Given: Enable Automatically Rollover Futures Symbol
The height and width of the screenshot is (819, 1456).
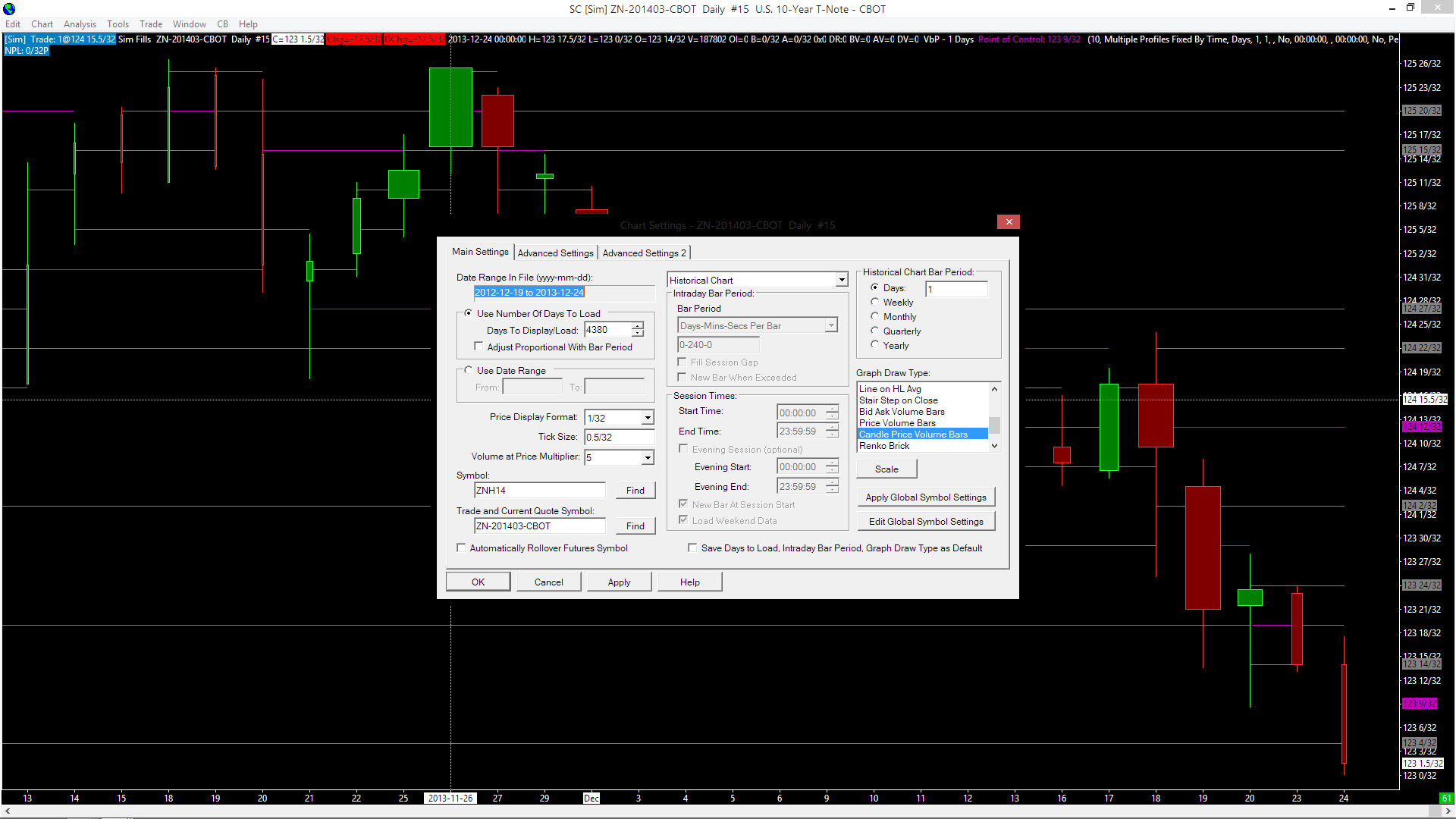Looking at the screenshot, I should tap(461, 548).
